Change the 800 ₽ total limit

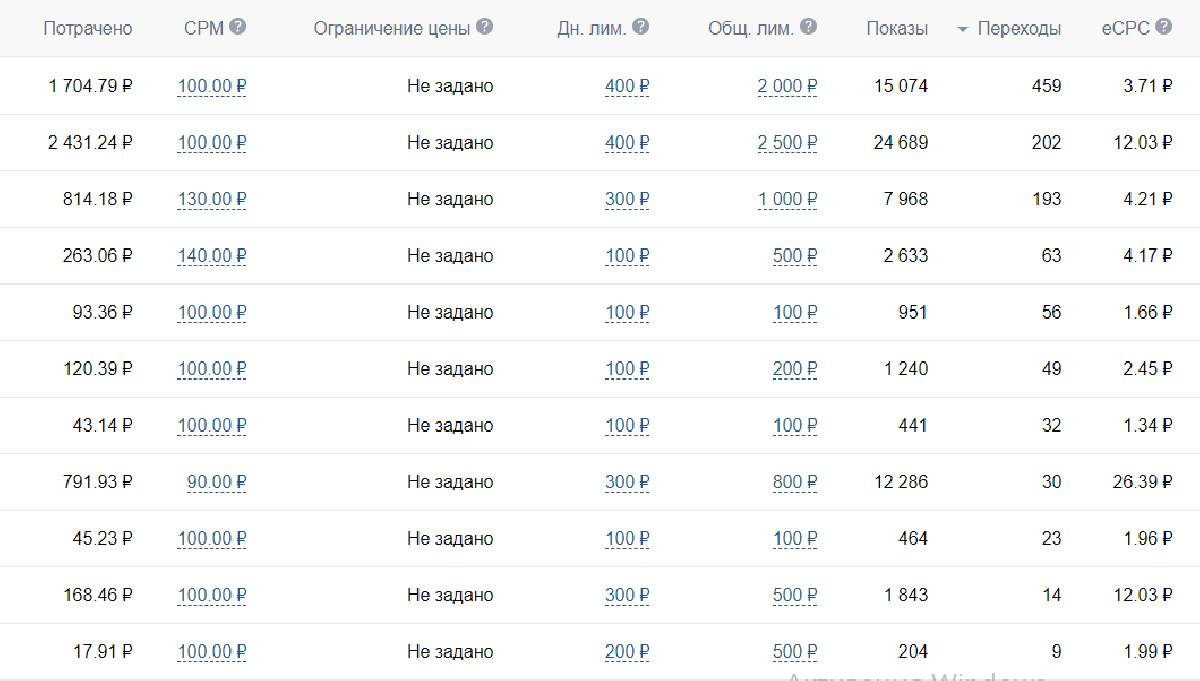click(795, 482)
